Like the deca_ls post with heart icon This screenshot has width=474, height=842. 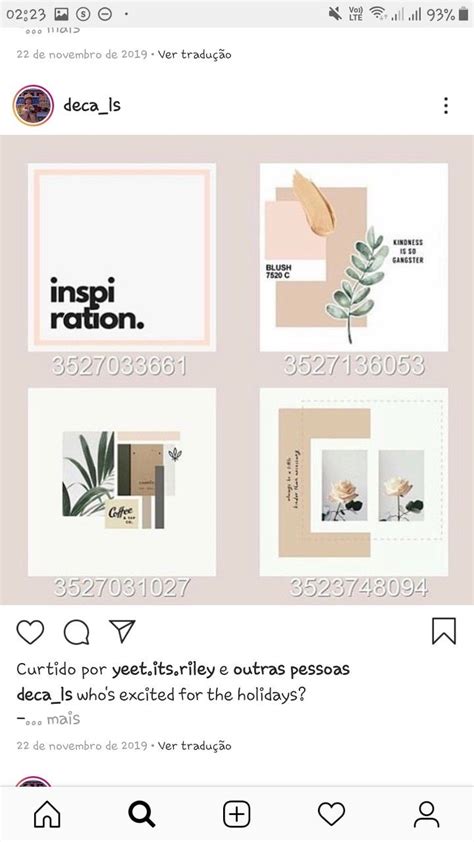point(30,632)
